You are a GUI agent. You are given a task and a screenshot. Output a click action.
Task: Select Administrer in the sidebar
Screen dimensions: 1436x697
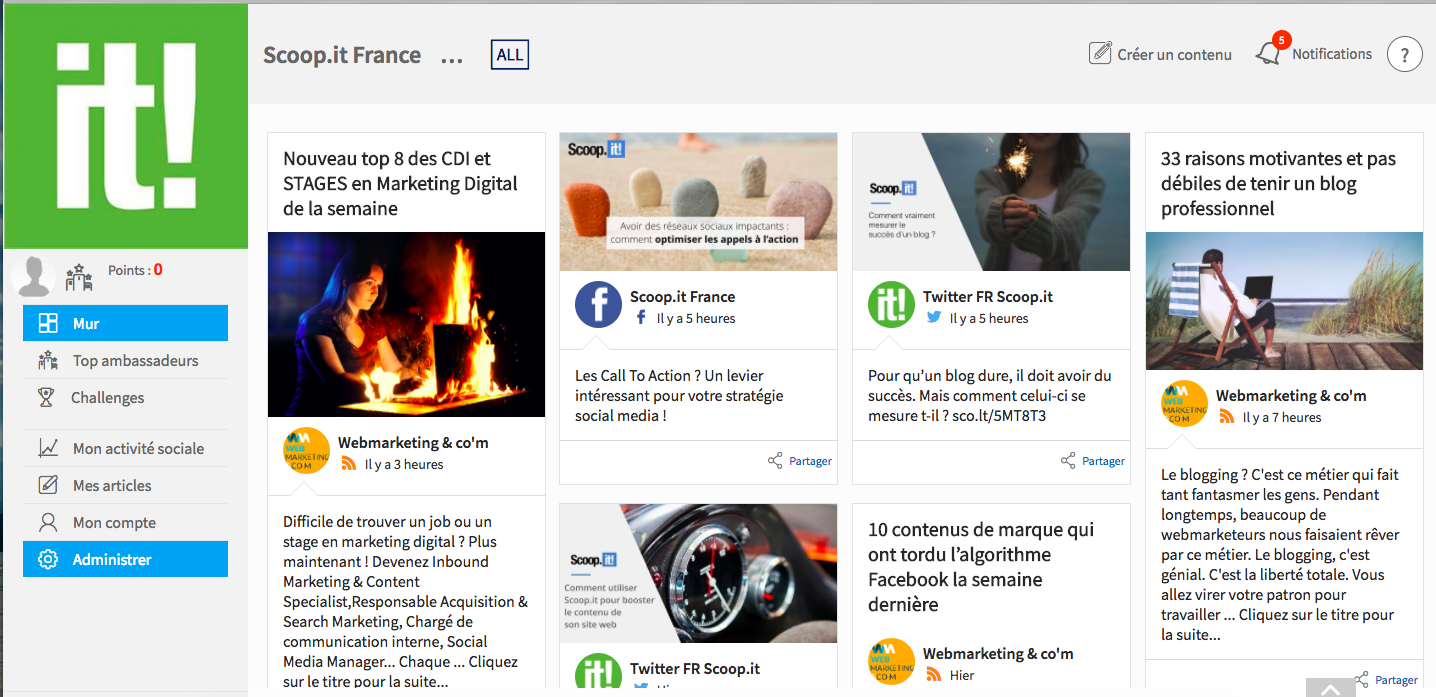[125, 559]
